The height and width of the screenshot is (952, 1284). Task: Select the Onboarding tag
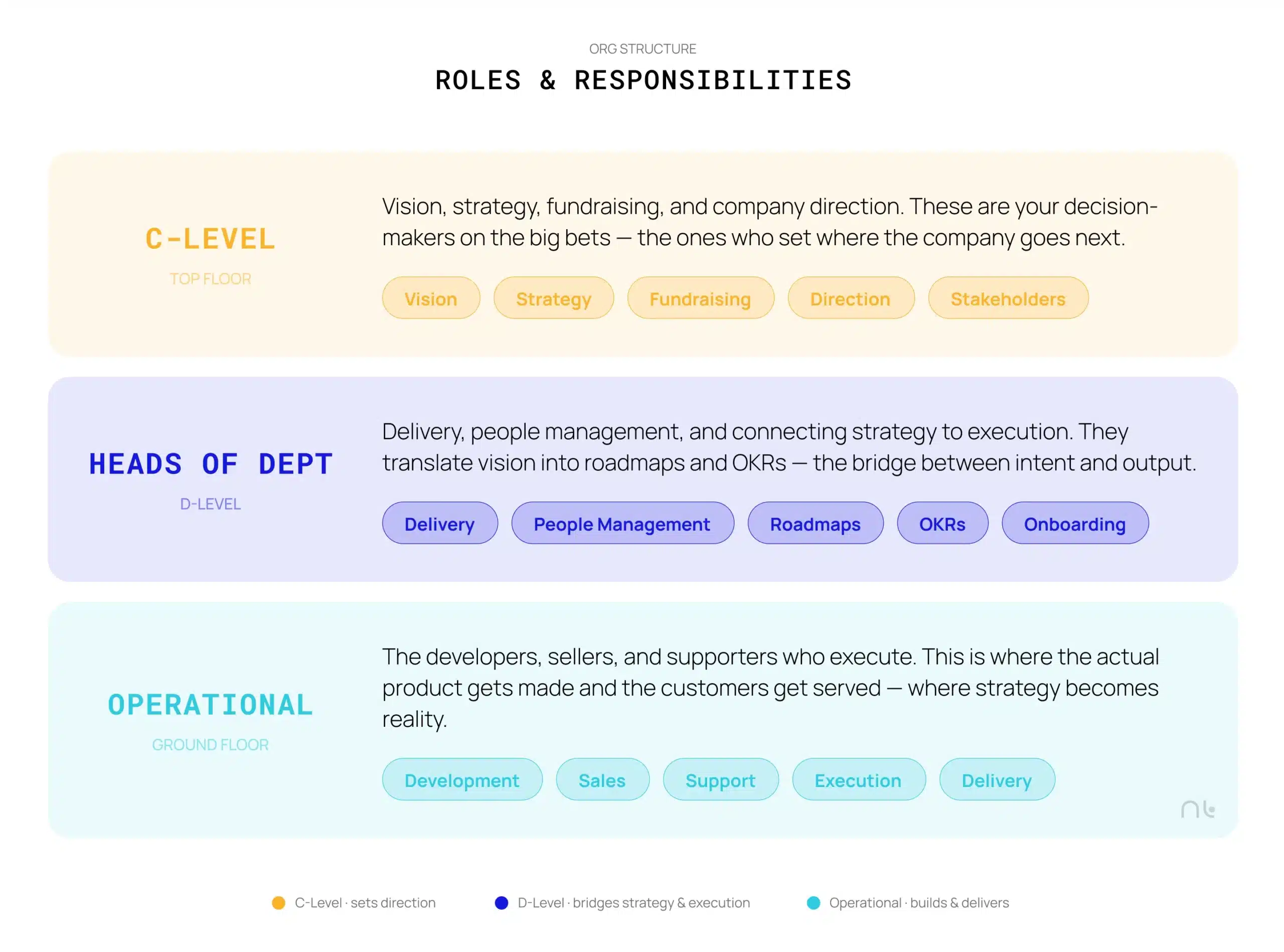tap(1075, 523)
